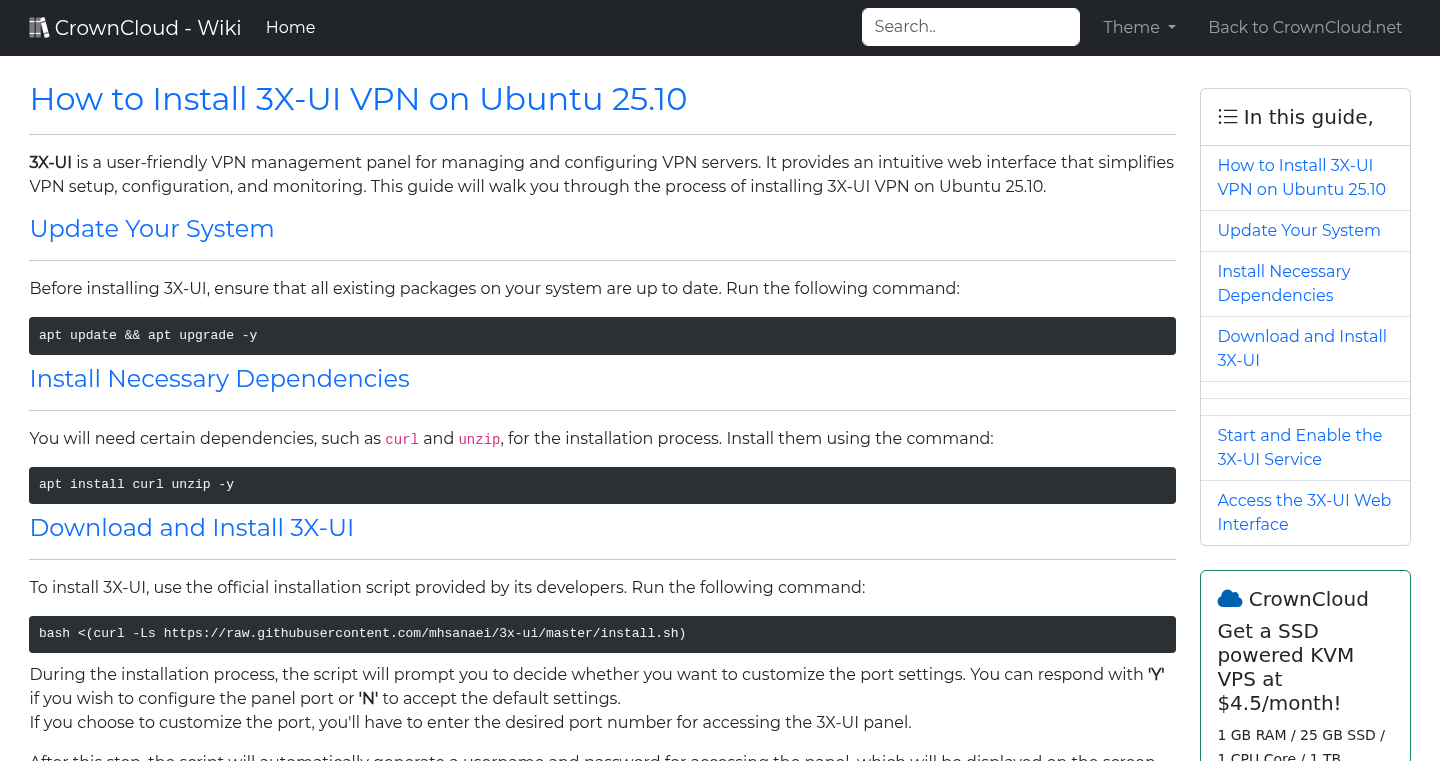Click the 'Install Necessary Dependencies' heading
Screen dimensions: 1440x761
pos(219,379)
